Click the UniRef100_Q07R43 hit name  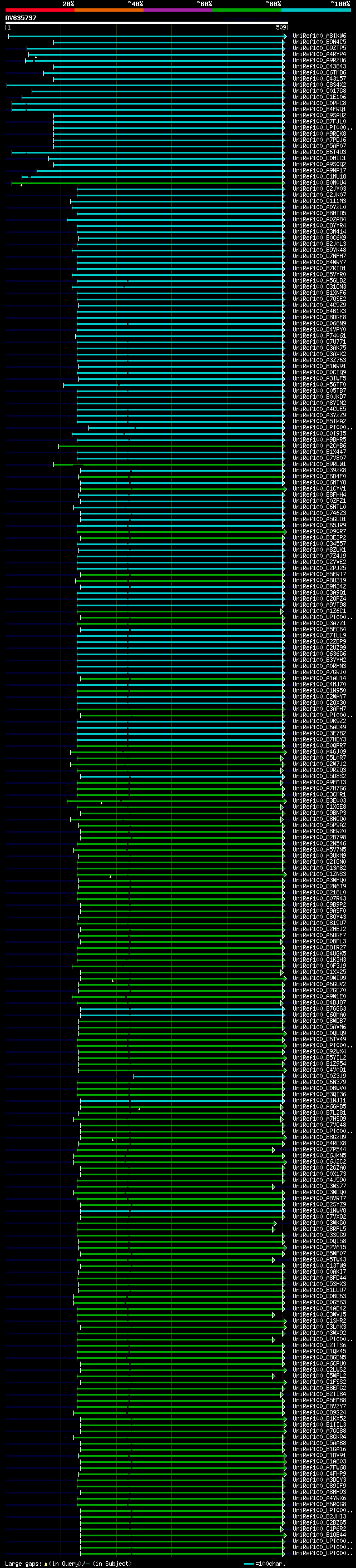click(x=319, y=899)
